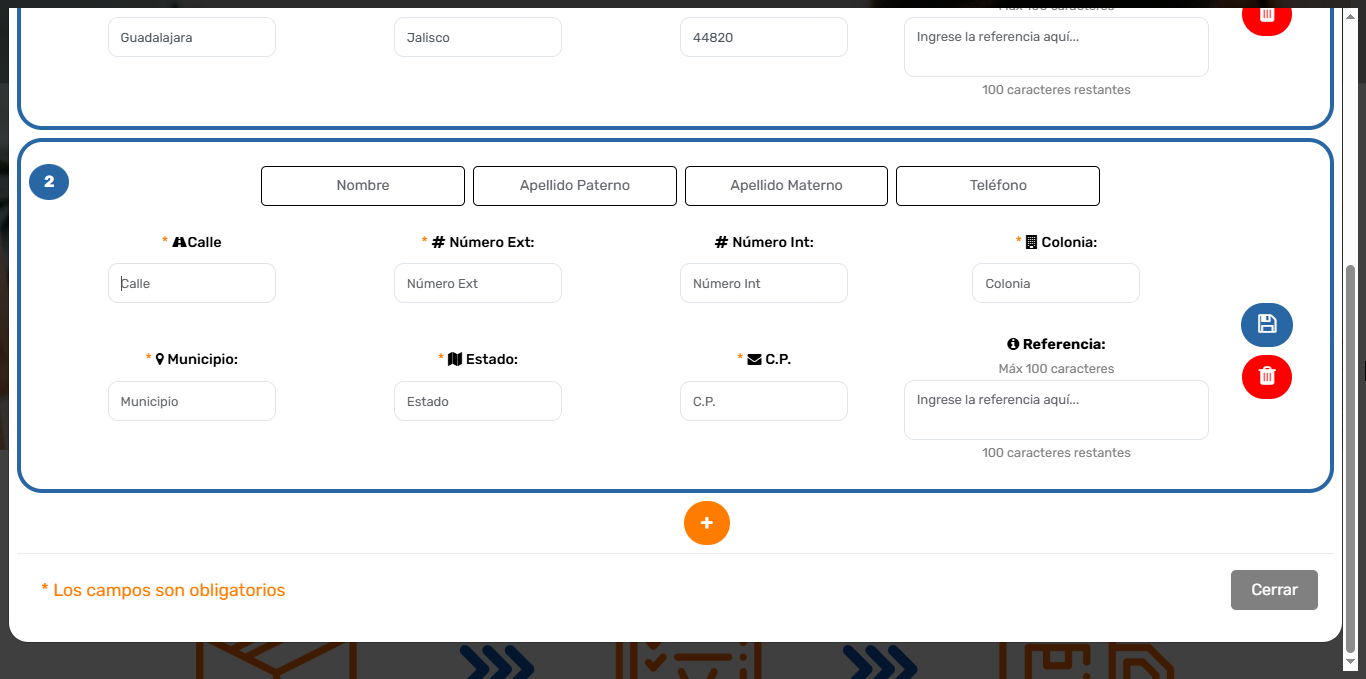Viewport: 1366px width, 679px height.
Task: Add another address with the orange plus button
Action: coord(707,523)
